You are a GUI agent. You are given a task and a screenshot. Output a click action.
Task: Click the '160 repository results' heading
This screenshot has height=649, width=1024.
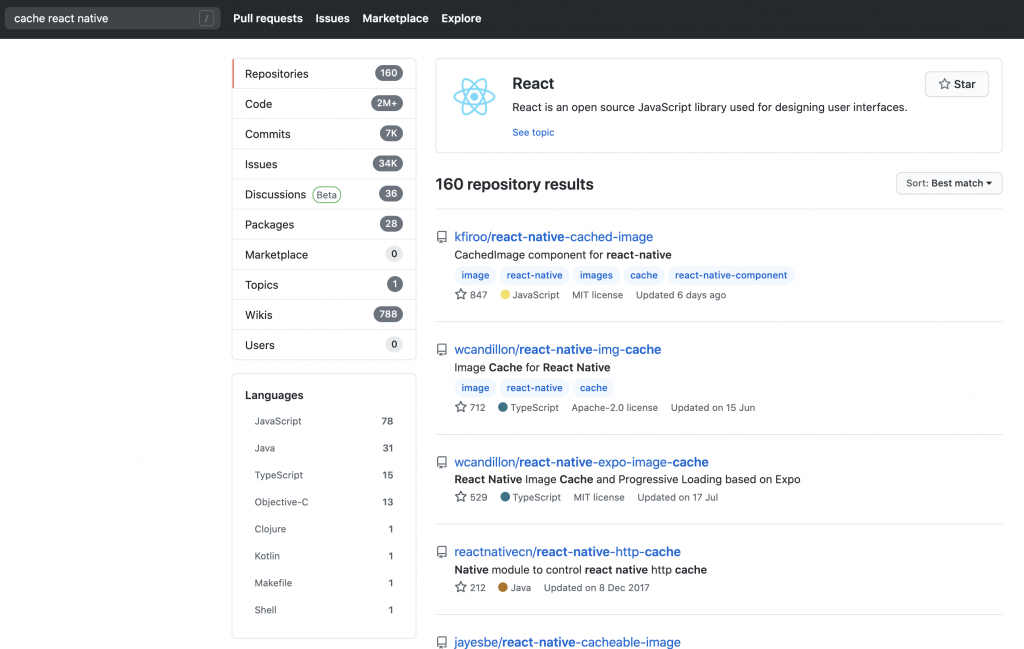tap(515, 184)
